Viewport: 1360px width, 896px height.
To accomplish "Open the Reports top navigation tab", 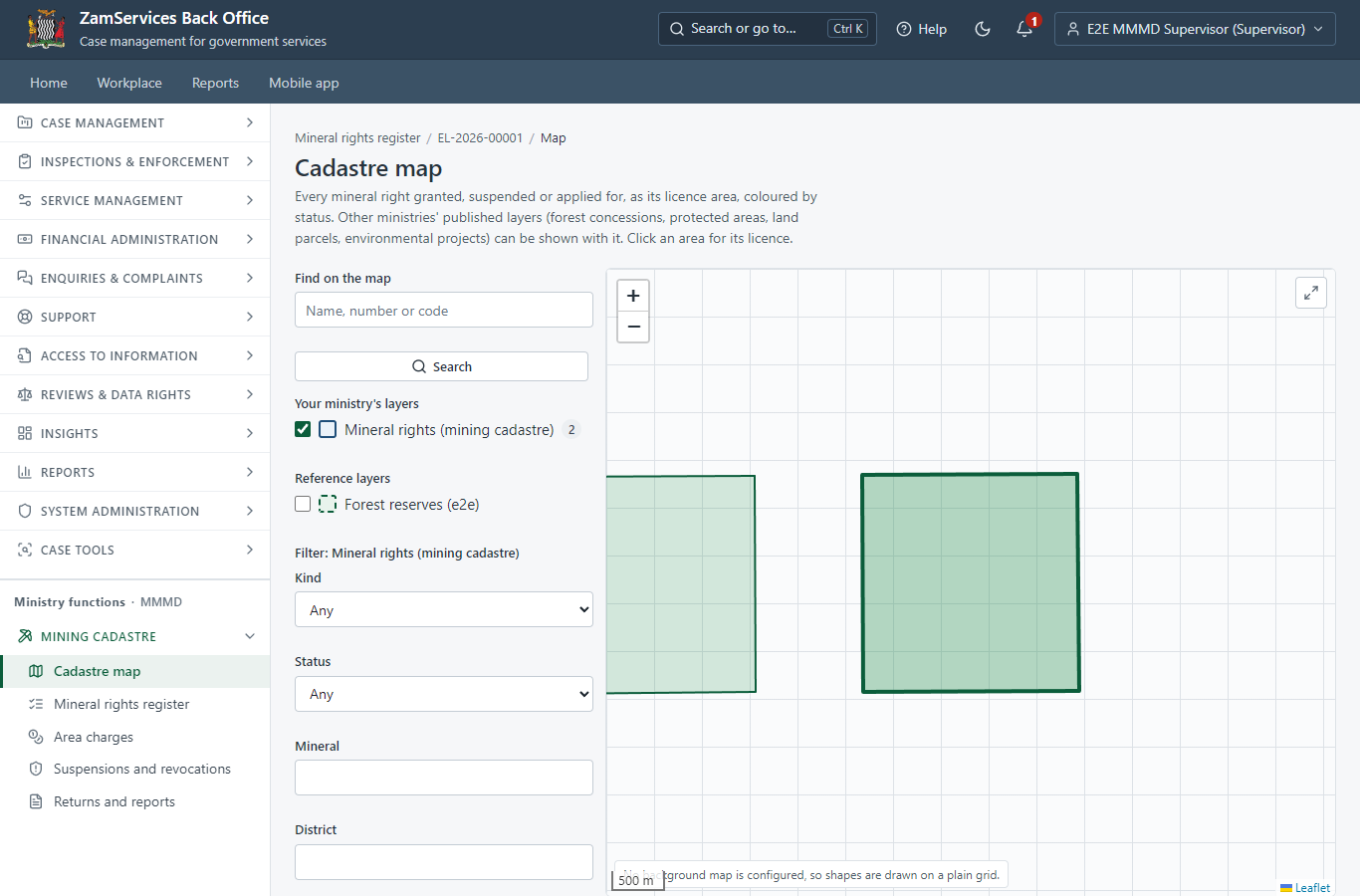I will point(215,83).
